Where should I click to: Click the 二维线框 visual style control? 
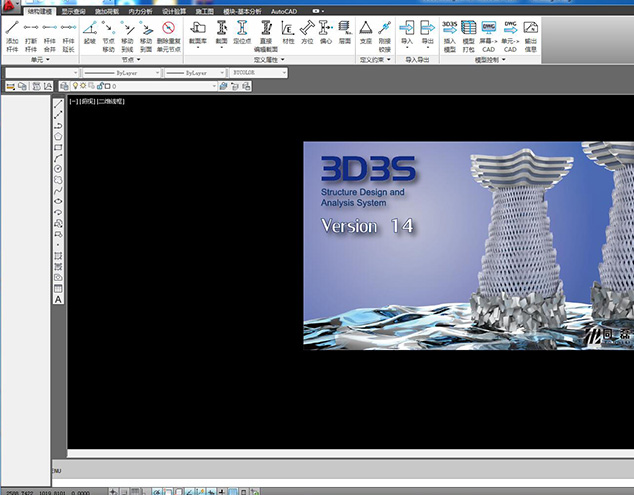pyautogui.click(x=111, y=101)
